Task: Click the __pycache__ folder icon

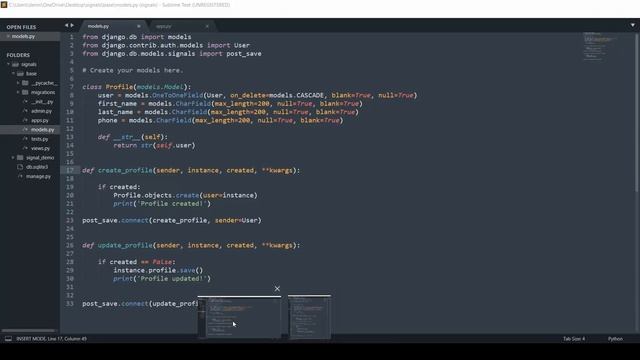Action: (25, 83)
